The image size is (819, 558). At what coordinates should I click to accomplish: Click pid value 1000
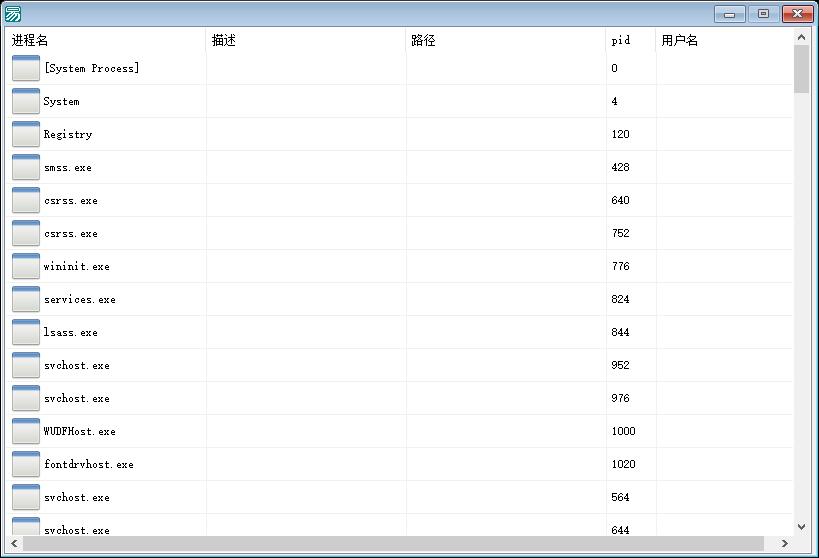point(624,431)
